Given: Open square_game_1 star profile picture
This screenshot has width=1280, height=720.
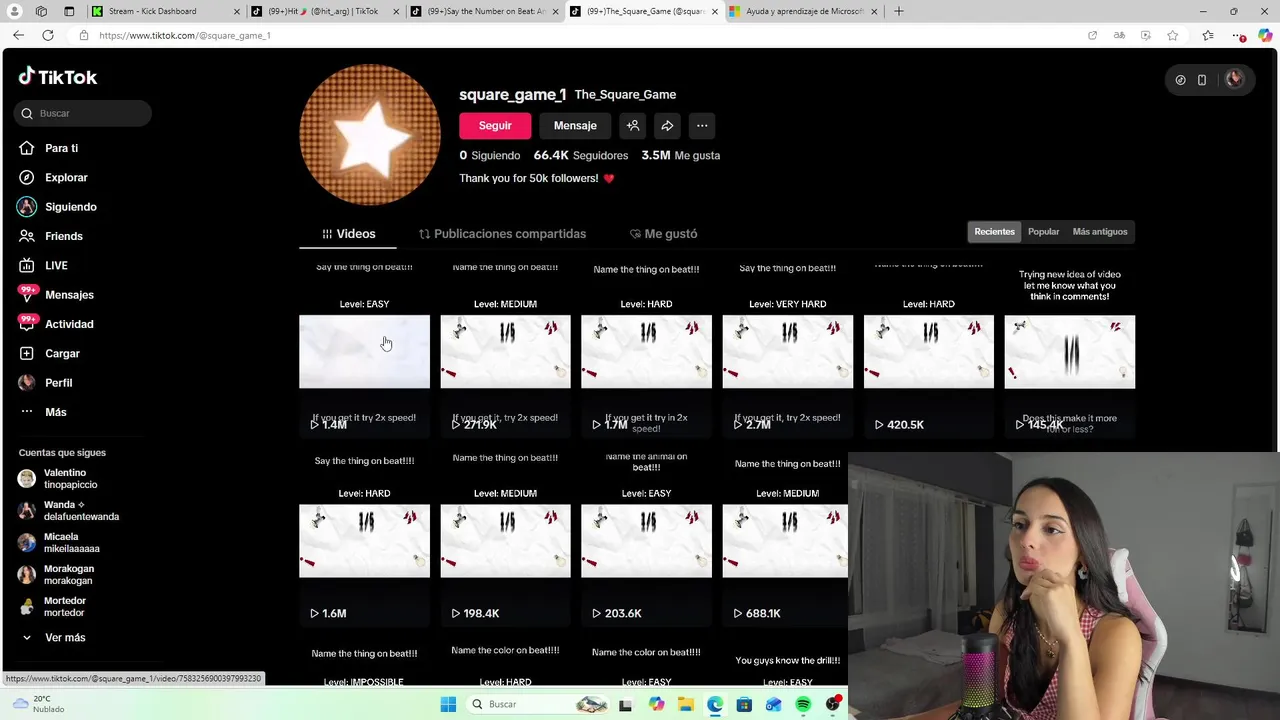Looking at the screenshot, I should coord(370,135).
